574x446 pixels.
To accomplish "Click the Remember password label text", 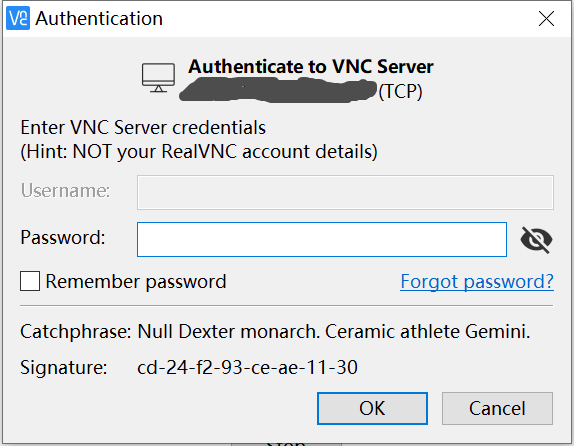I will pos(136,282).
